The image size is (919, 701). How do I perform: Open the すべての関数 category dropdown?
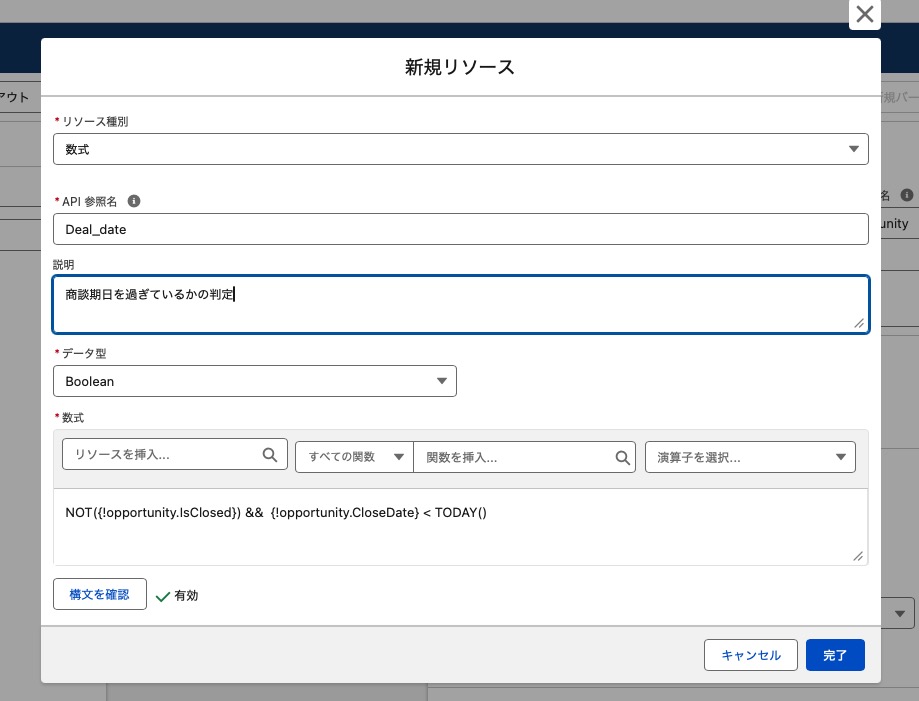(x=355, y=457)
